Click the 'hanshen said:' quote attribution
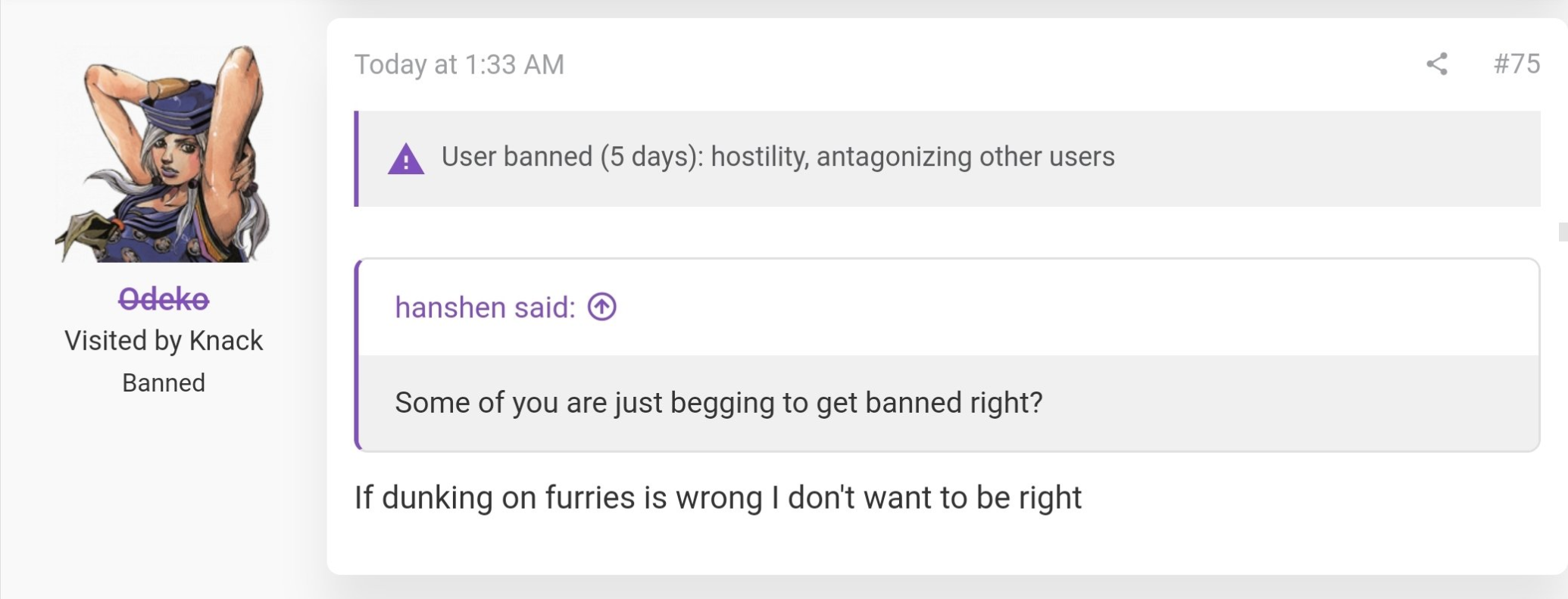Viewport: 1568px width, 599px height. coord(485,307)
